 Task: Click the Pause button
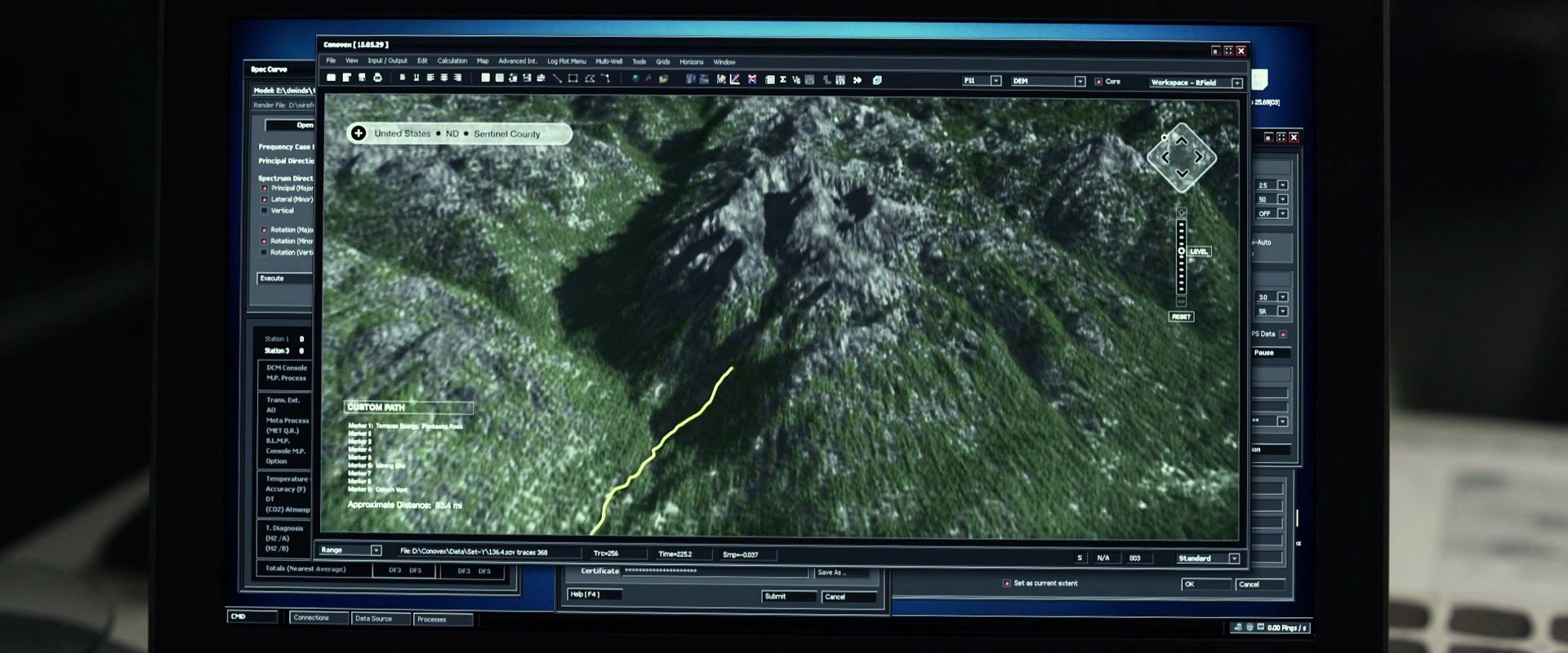click(x=1271, y=353)
